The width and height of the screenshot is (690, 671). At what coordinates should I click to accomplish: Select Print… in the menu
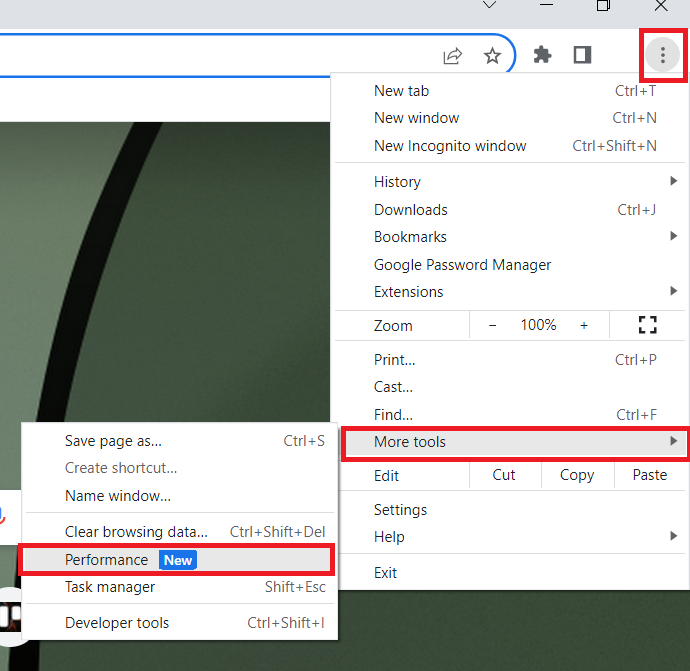tap(510, 360)
